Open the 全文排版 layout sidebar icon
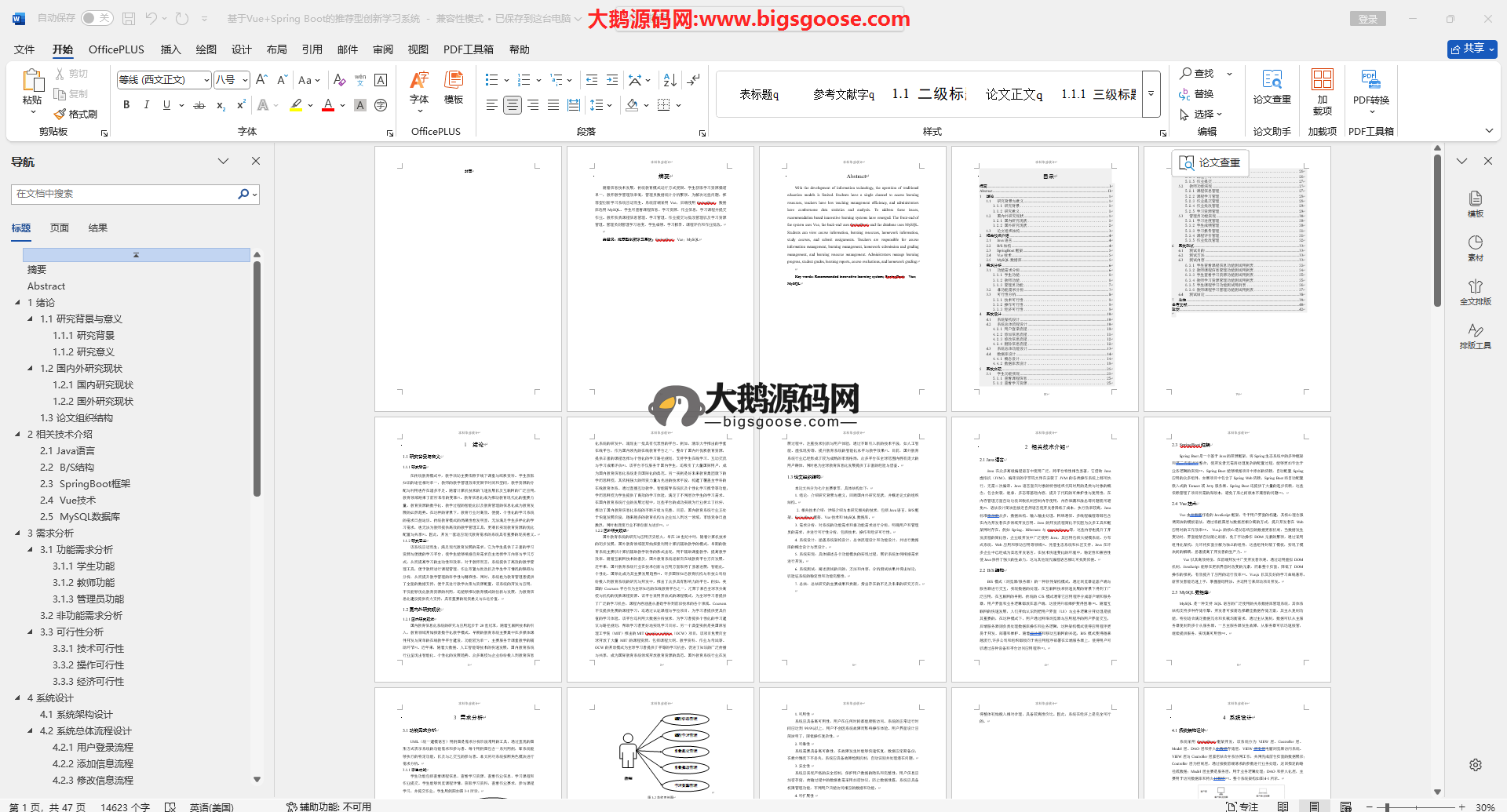1507x812 pixels. click(1475, 292)
